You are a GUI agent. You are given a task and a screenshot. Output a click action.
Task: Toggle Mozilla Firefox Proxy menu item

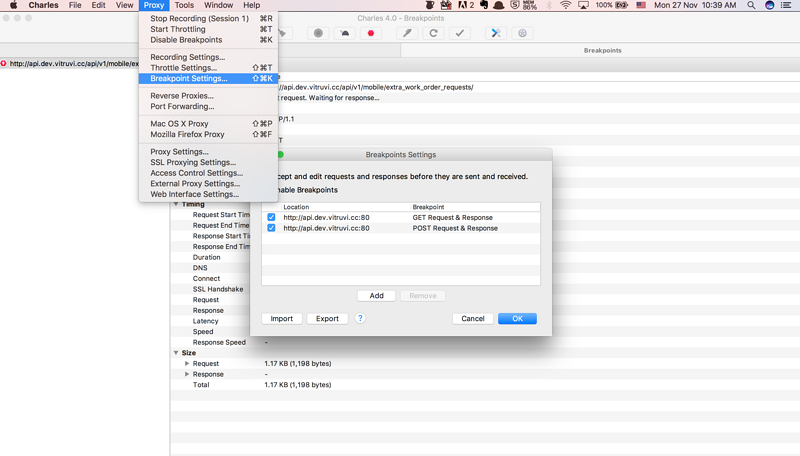pos(208,135)
